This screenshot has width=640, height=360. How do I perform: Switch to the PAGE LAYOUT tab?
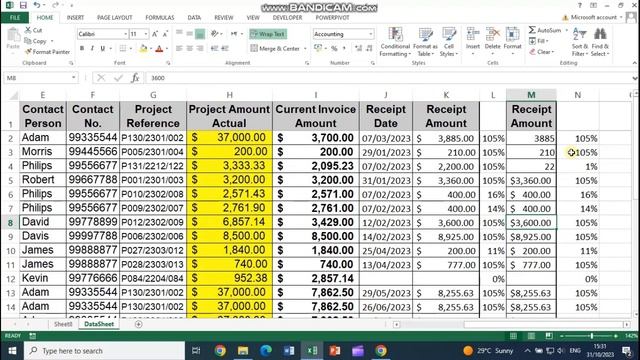click(115, 18)
